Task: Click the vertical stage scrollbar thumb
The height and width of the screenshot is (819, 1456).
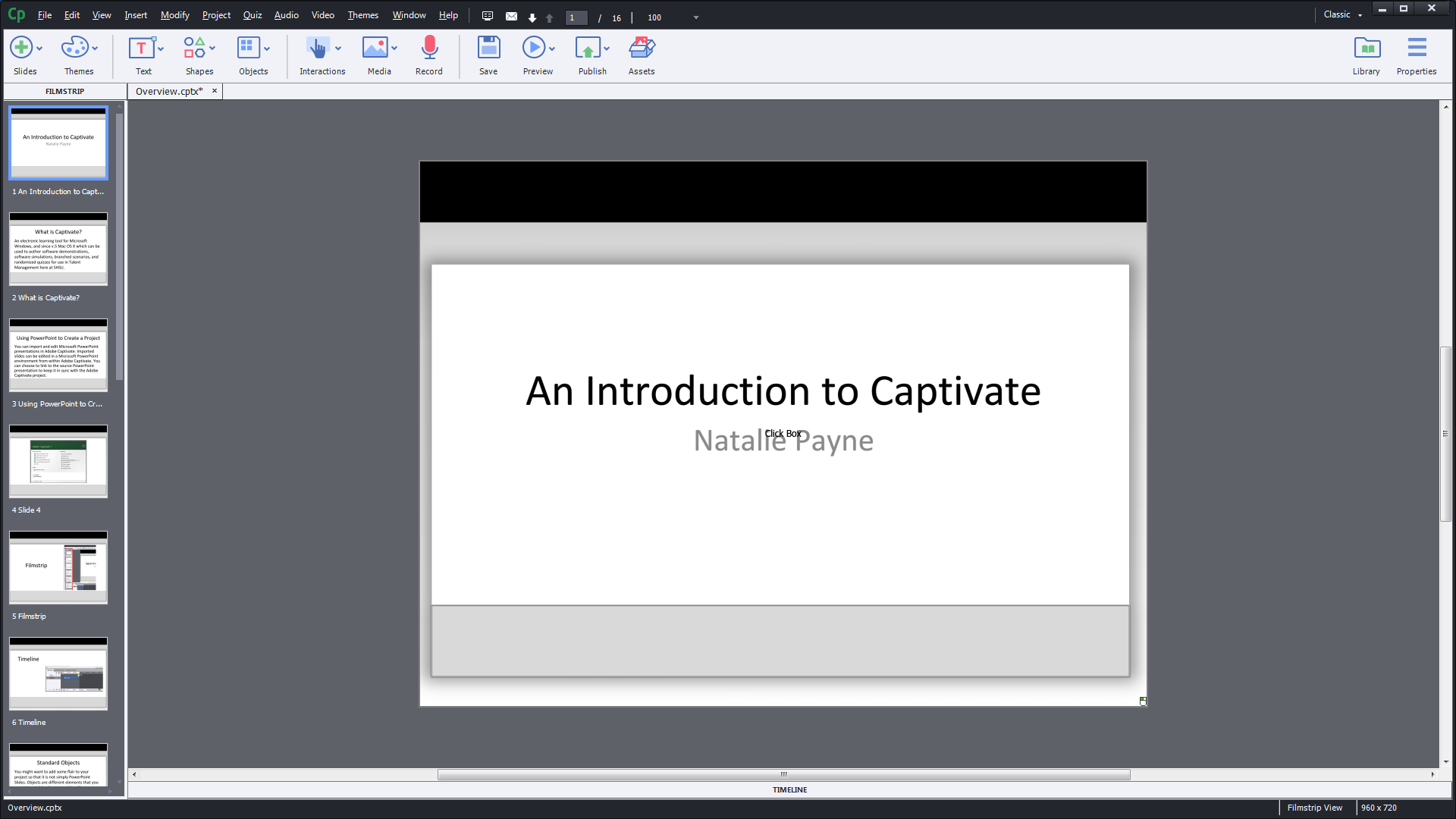Action: [x=1445, y=434]
